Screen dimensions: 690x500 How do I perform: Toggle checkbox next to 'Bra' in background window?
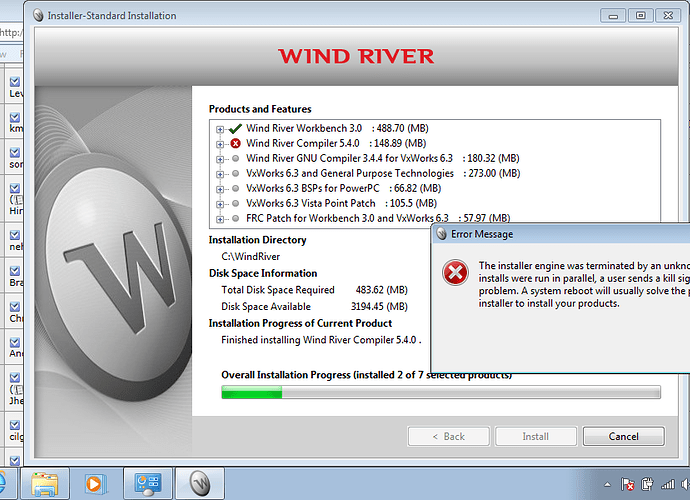click(x=15, y=271)
